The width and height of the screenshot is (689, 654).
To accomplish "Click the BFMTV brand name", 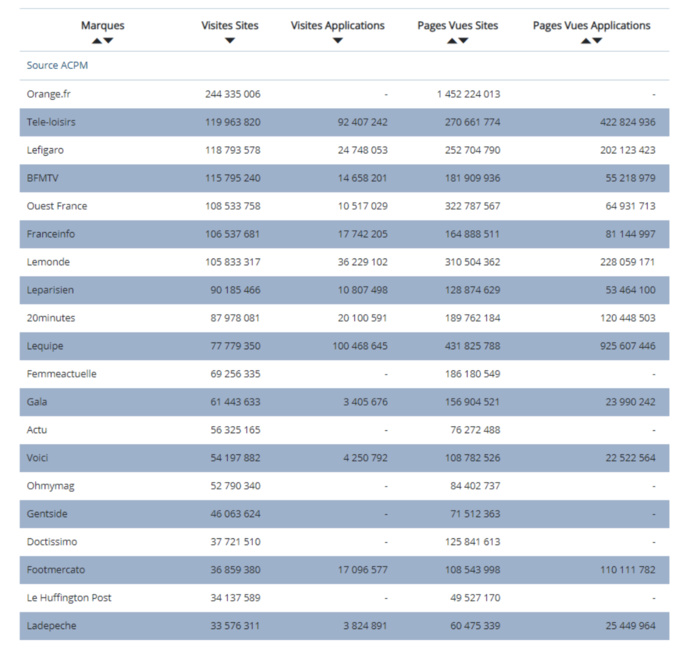I will tap(44, 178).
